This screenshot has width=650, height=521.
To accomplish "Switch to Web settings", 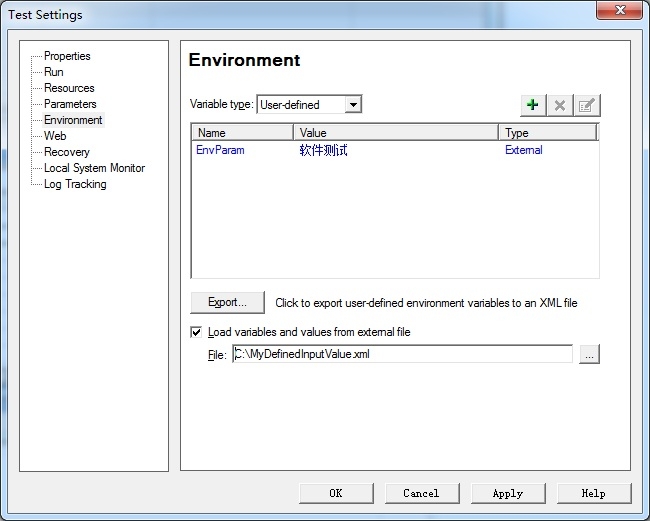I will [x=55, y=136].
